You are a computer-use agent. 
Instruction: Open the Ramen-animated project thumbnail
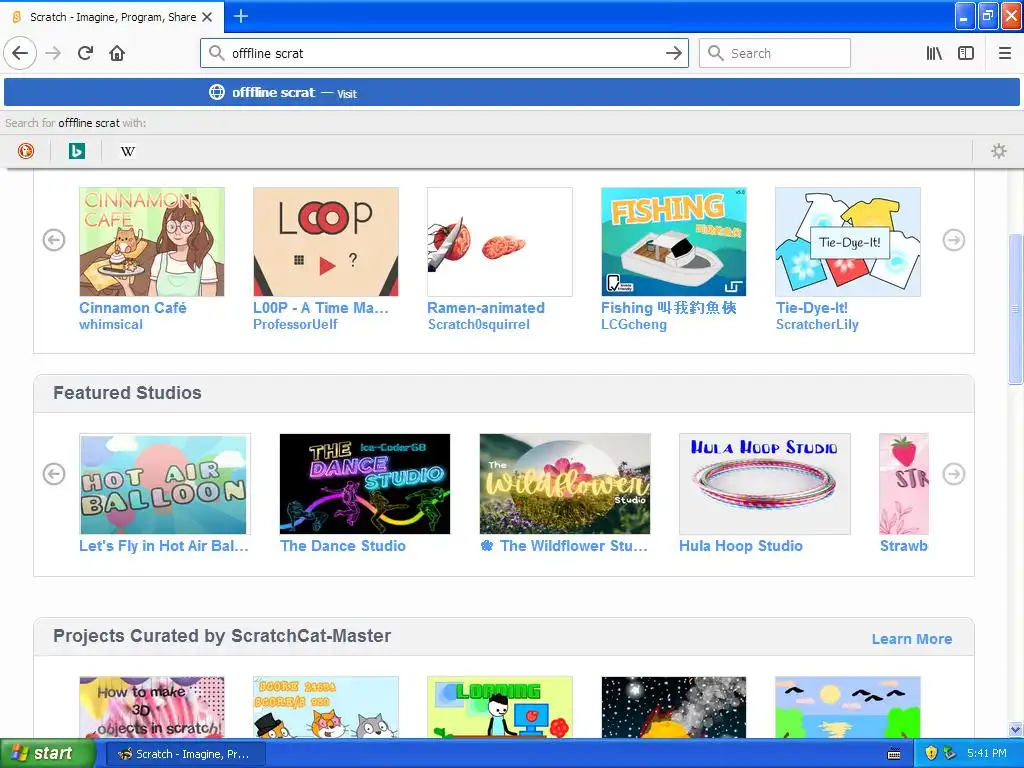coord(500,242)
